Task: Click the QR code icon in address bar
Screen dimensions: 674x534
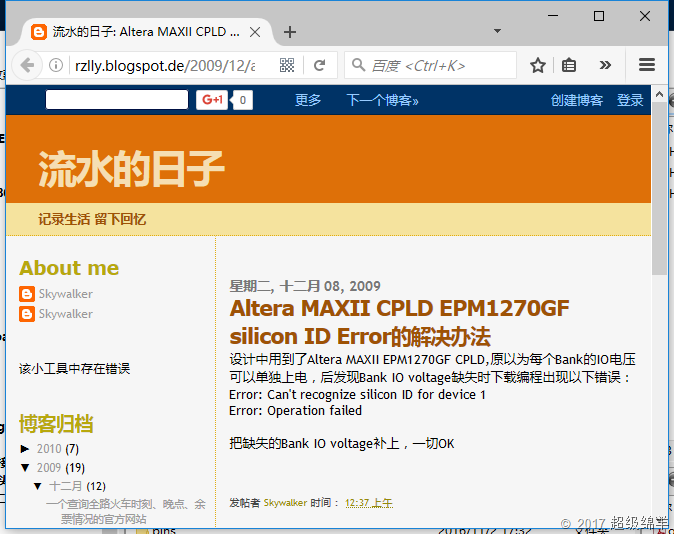Action: 287,65
